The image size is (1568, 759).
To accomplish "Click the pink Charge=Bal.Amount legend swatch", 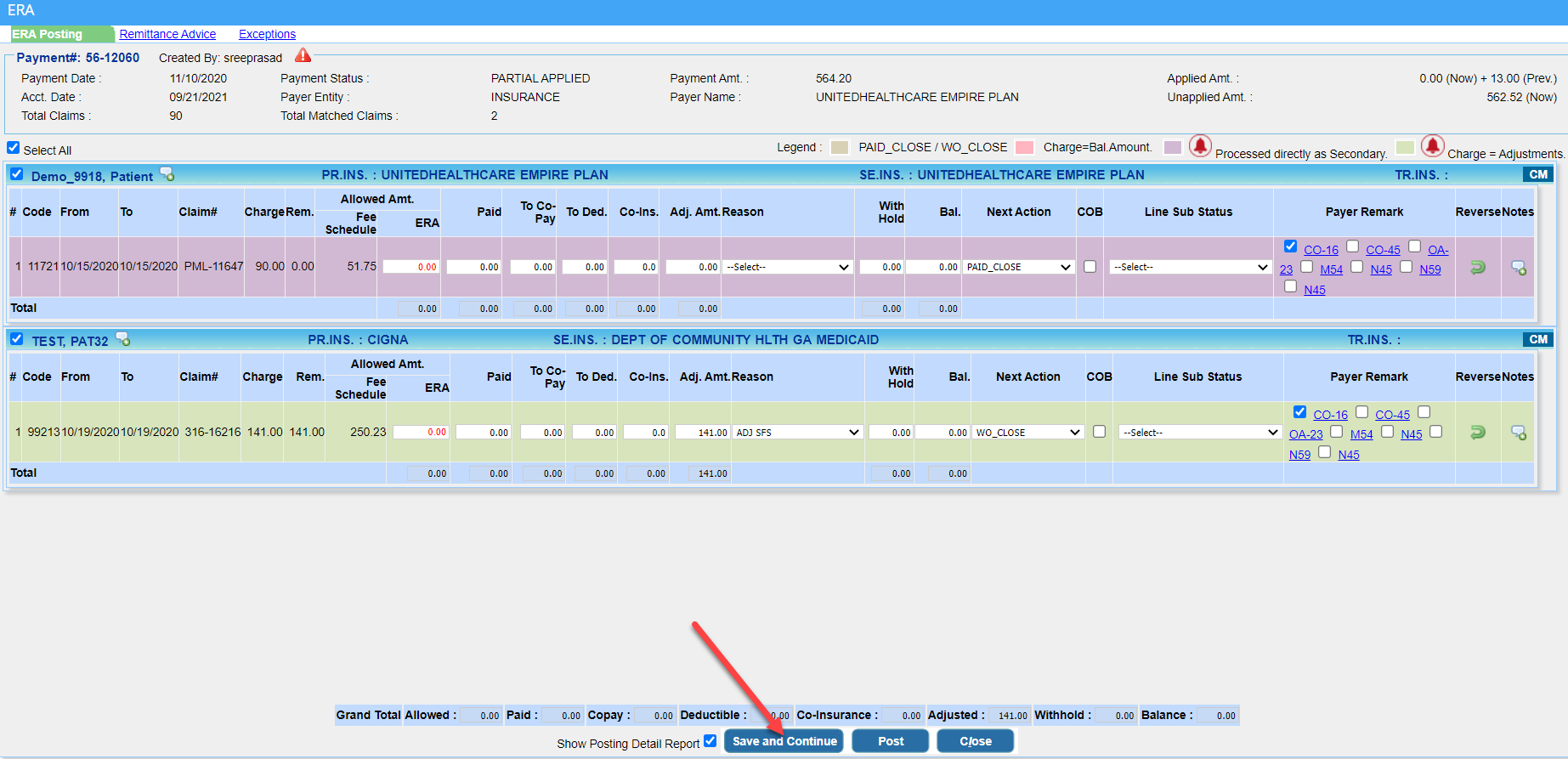I will pos(1025,147).
